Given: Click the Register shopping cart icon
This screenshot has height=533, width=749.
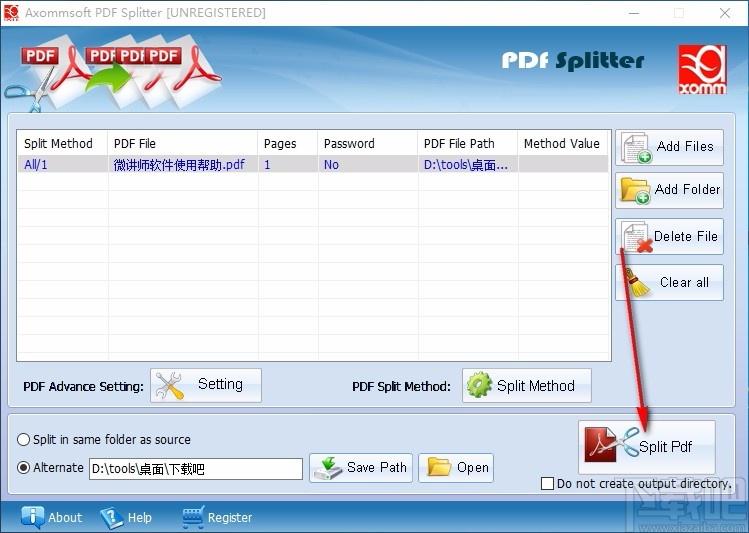Looking at the screenshot, I should pos(193,518).
